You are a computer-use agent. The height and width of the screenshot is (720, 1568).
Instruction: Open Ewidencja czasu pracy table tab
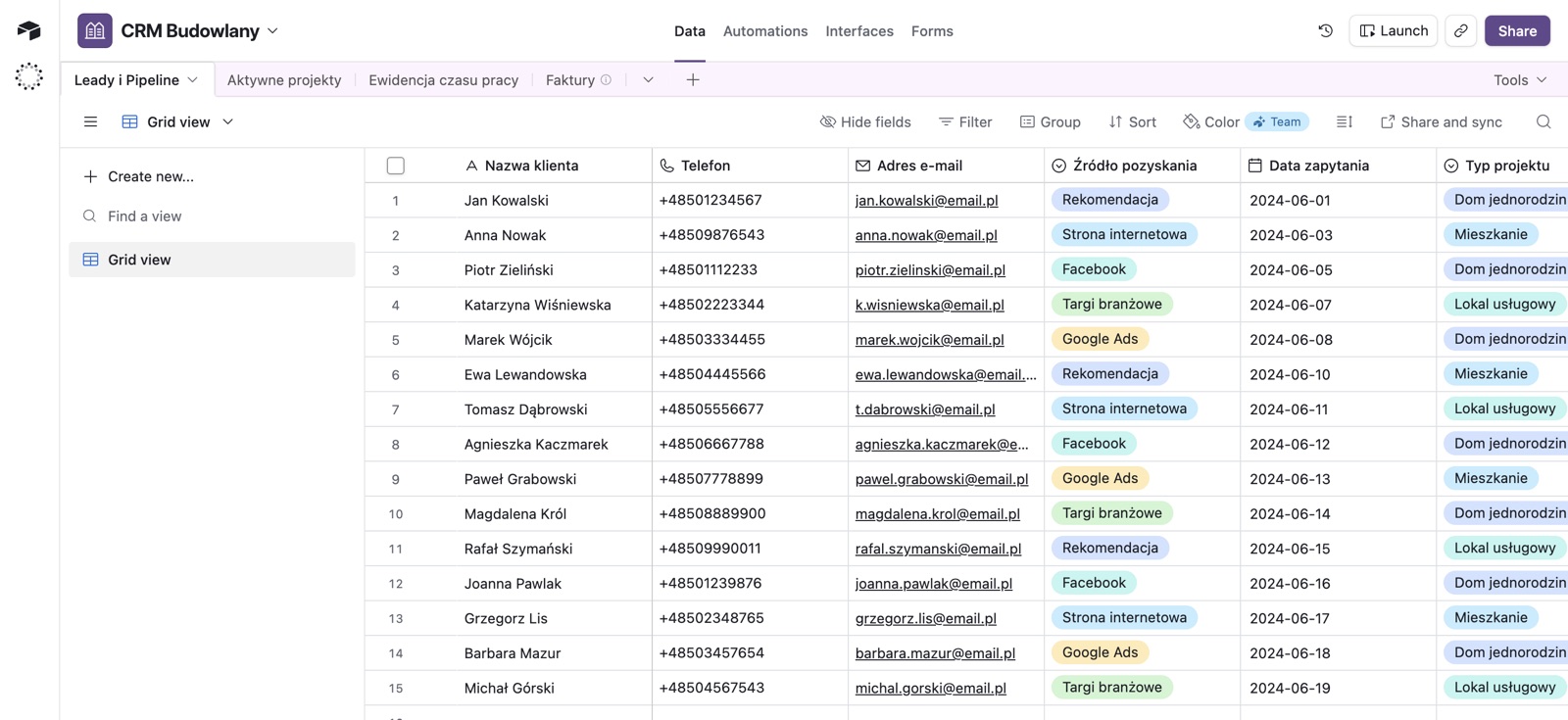click(x=443, y=79)
